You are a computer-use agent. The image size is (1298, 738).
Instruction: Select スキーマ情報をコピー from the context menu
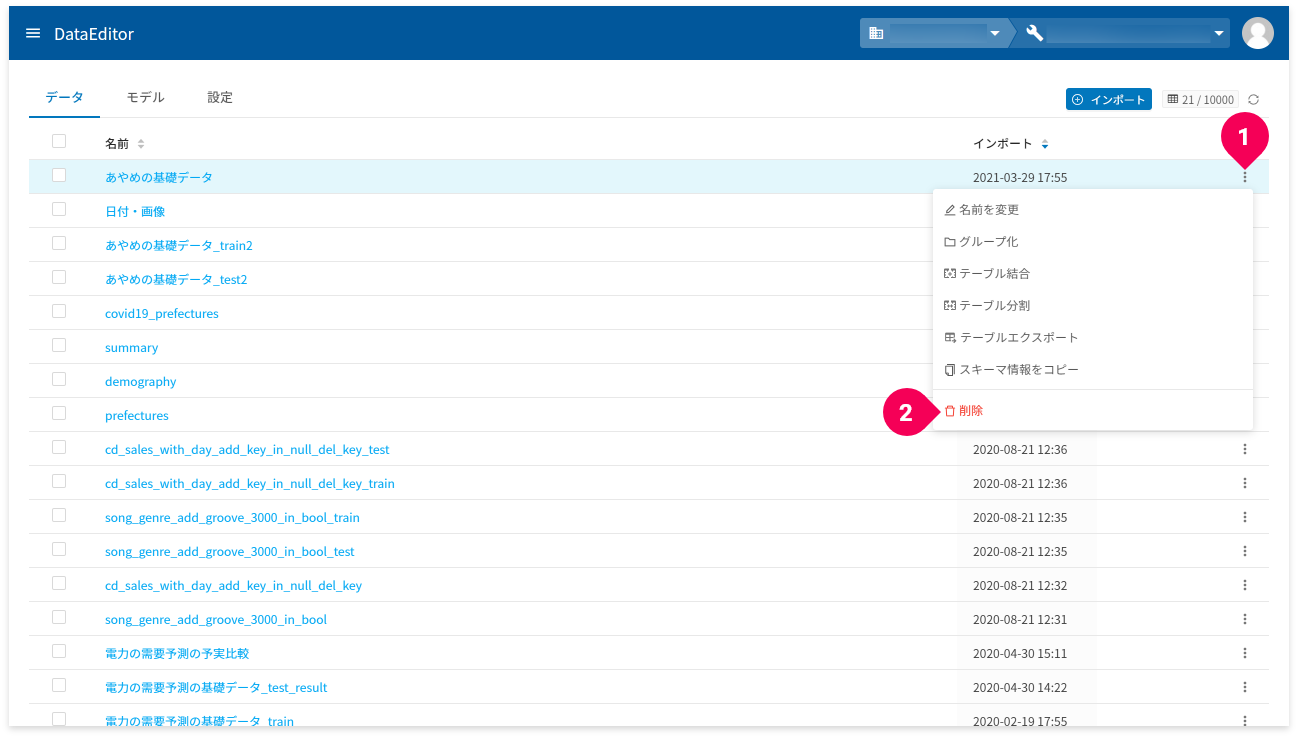click(x=1092, y=370)
